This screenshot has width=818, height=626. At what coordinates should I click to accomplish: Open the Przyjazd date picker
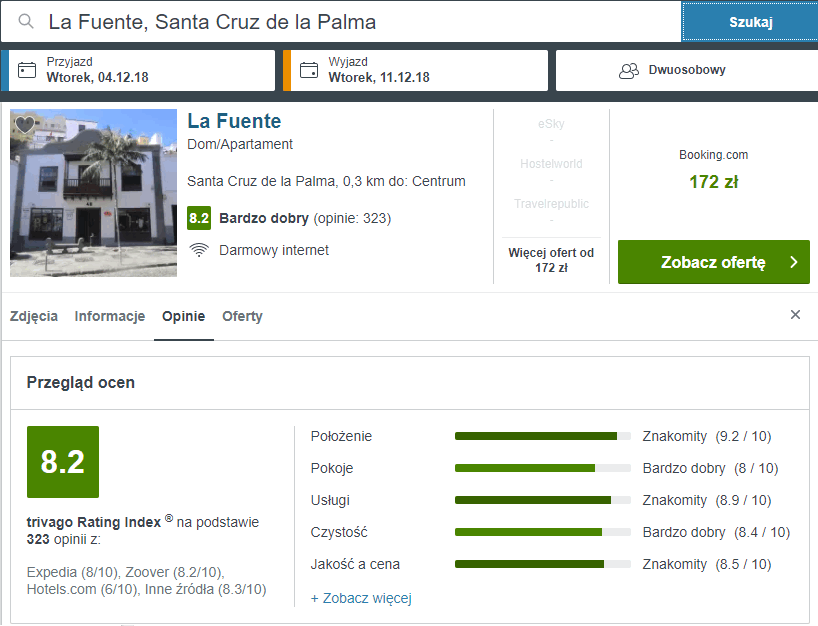pos(150,70)
